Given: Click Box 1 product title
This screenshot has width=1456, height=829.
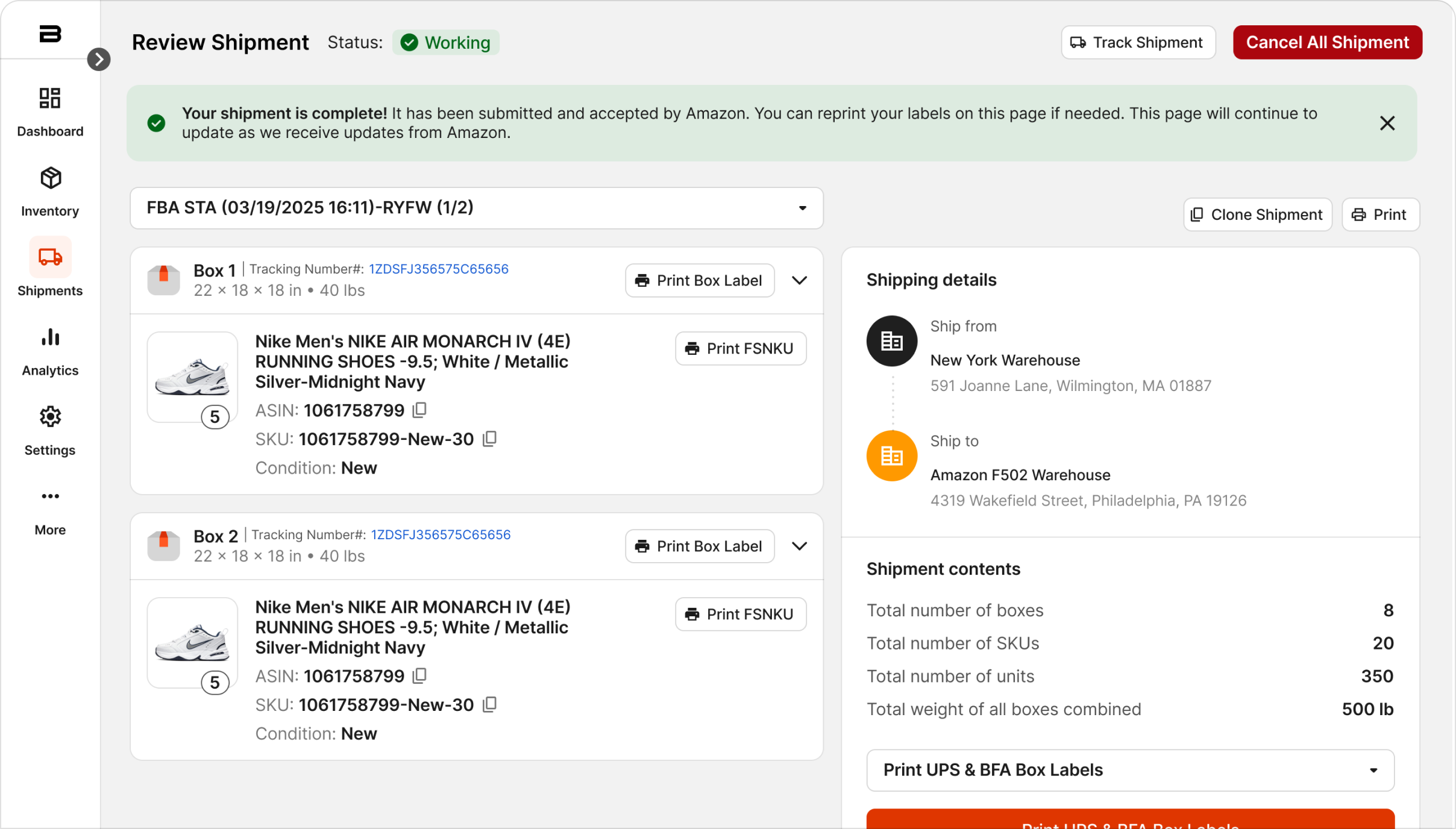Looking at the screenshot, I should point(413,361).
